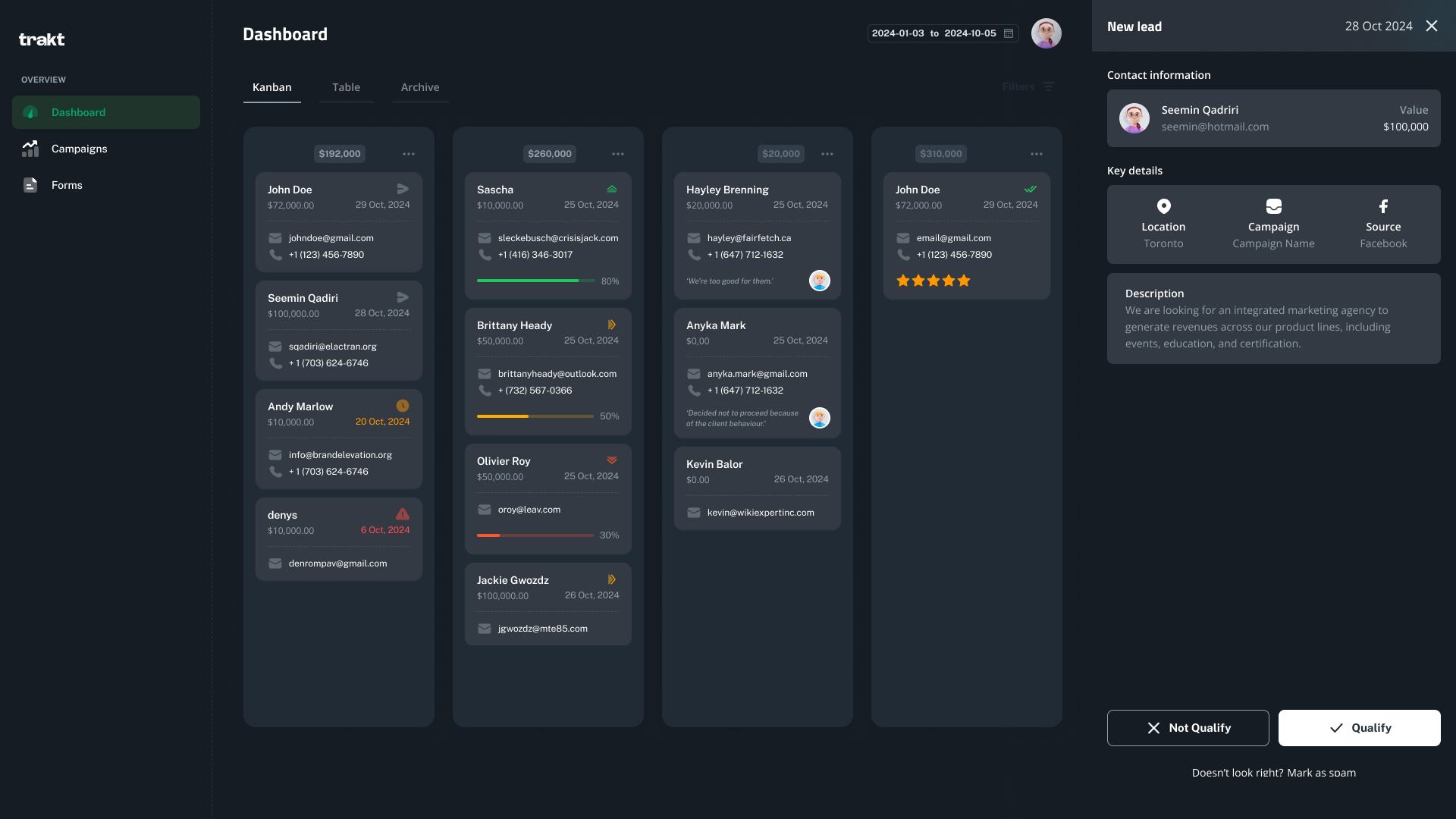The image size is (1456, 819).
Task: Open the Filters control
Action: pos(1028,86)
